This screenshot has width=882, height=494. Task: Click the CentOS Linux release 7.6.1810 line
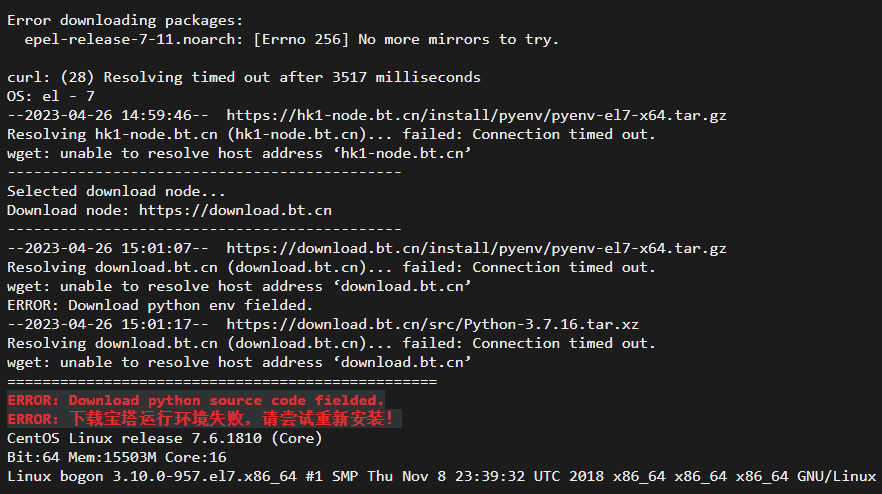pyautogui.click(x=164, y=438)
